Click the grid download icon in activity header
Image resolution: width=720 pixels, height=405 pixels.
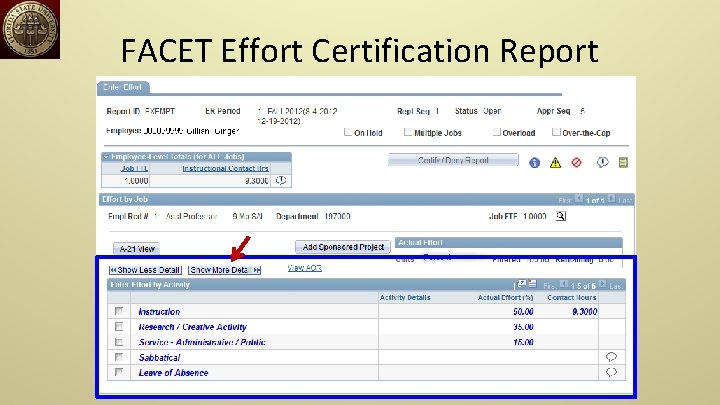(532, 284)
